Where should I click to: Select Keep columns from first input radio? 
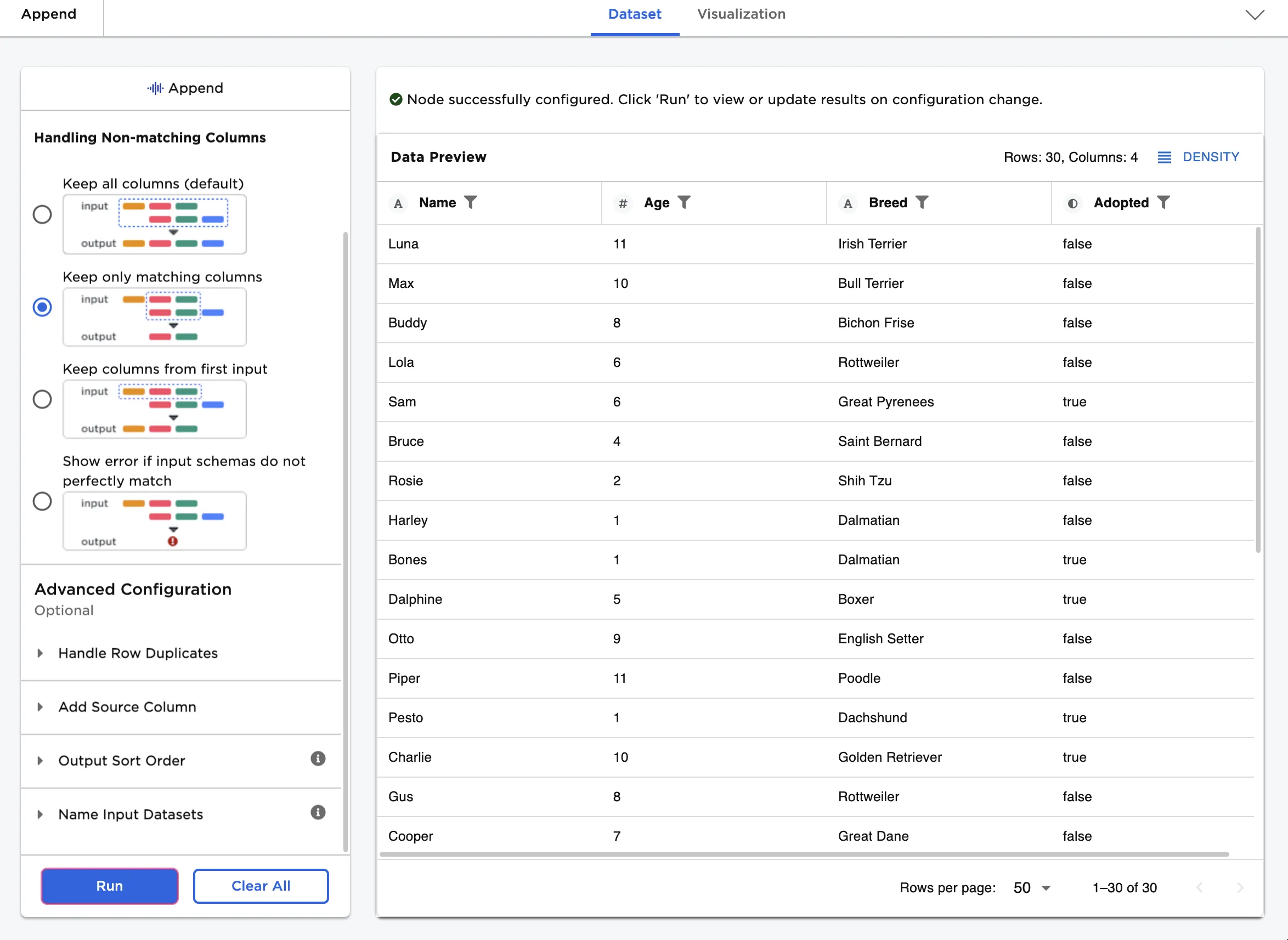click(42, 399)
